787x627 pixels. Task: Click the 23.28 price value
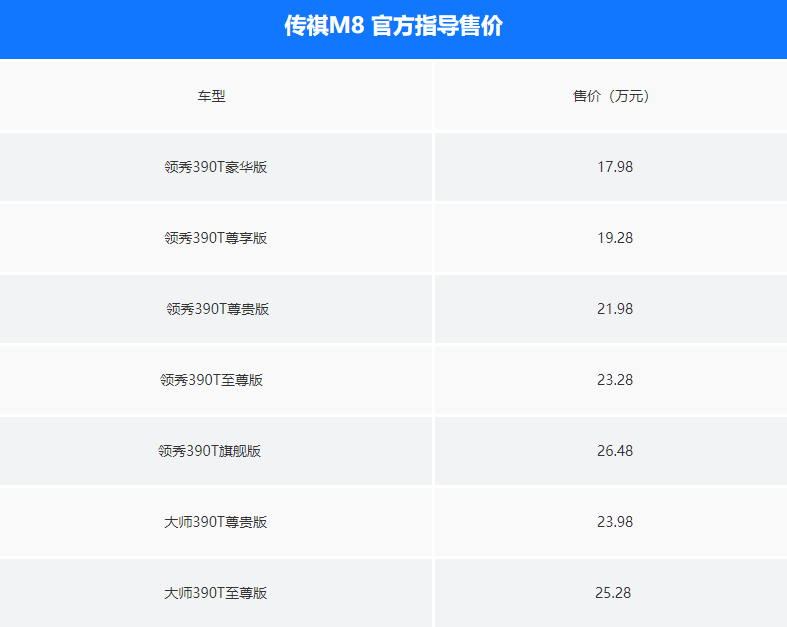coord(615,380)
